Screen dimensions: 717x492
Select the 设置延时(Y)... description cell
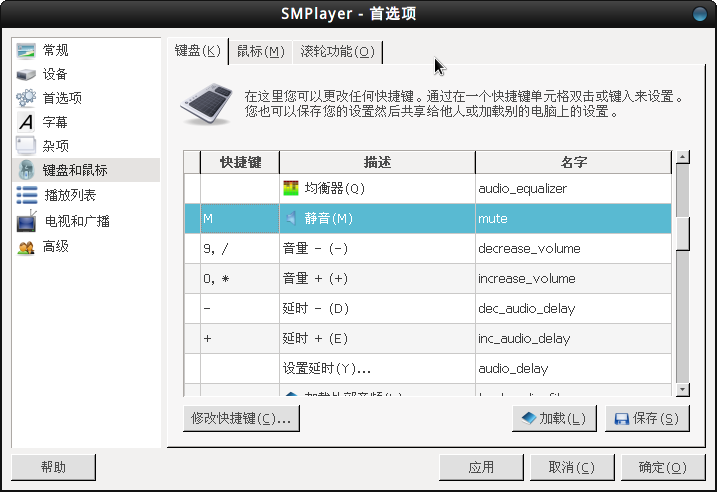(377, 369)
